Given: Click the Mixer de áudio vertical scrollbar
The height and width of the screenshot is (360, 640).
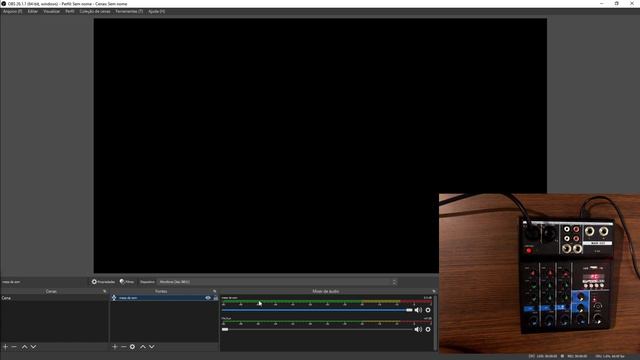Looking at the screenshot, I should pyautogui.click(x=435, y=322).
